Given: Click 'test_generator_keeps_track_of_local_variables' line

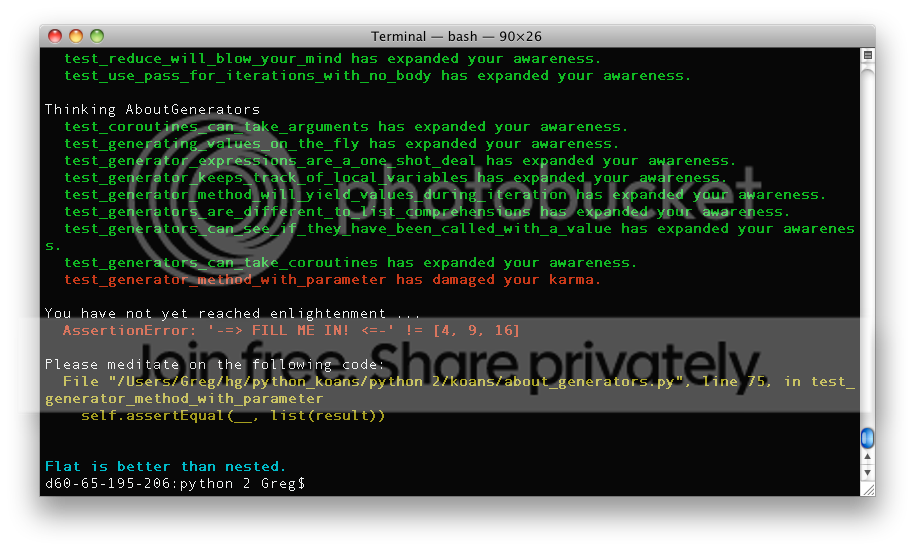Looking at the screenshot, I should tap(396, 177).
